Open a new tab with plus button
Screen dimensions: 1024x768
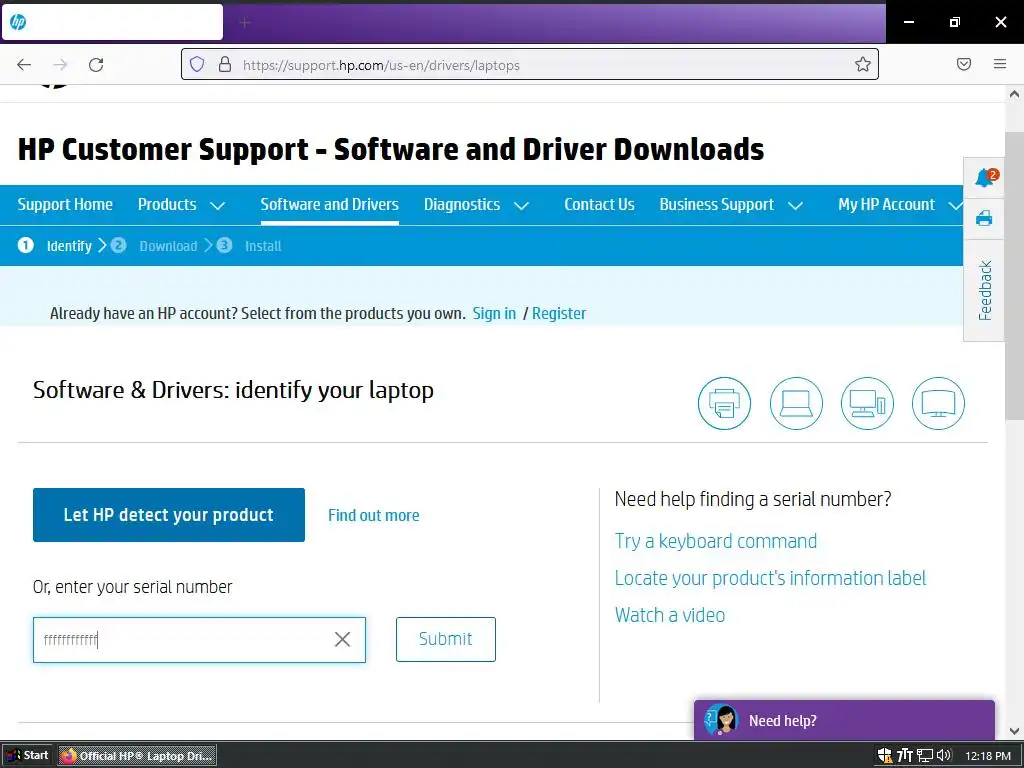(x=245, y=23)
